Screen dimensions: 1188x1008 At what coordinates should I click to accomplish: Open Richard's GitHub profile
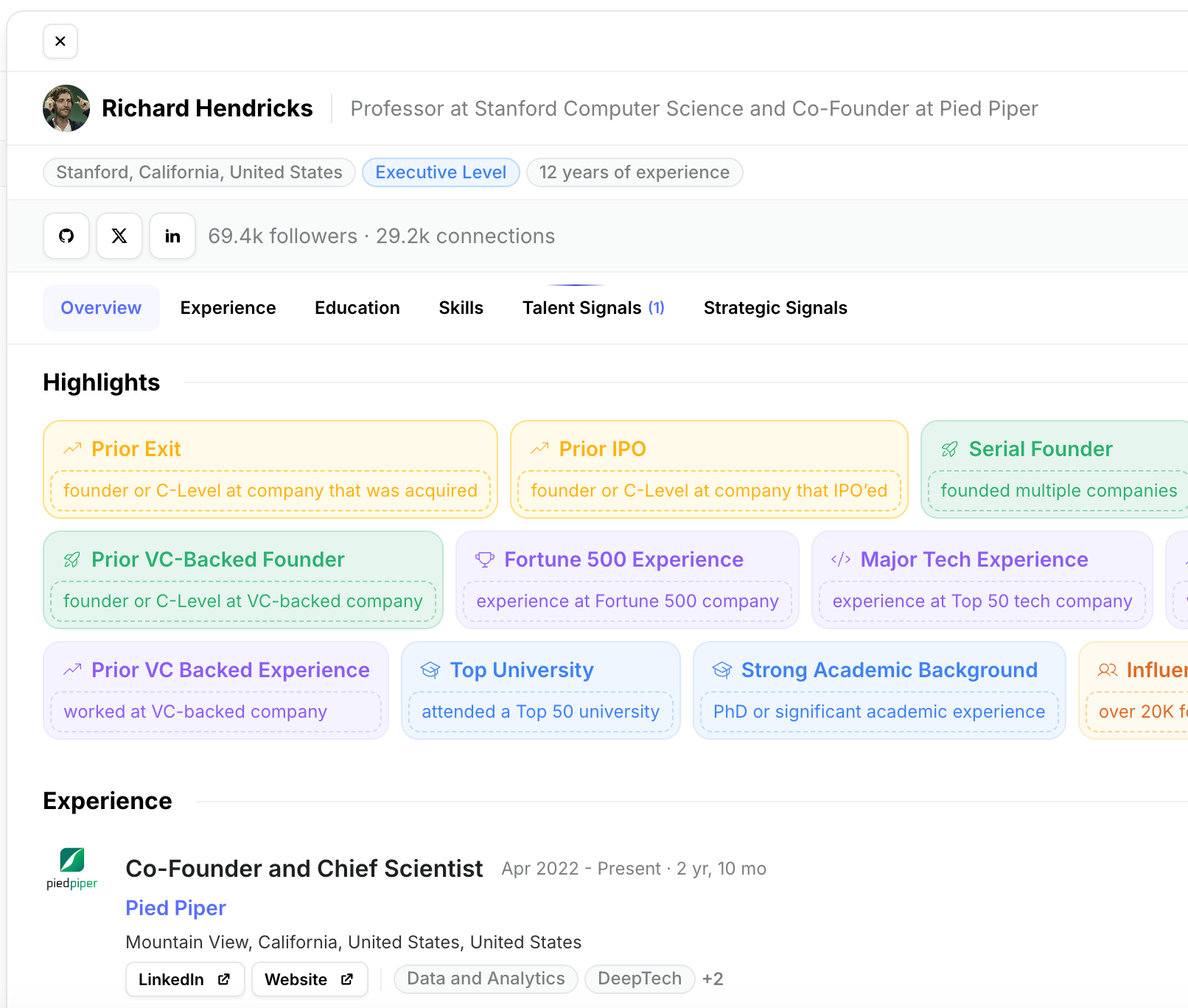66,236
